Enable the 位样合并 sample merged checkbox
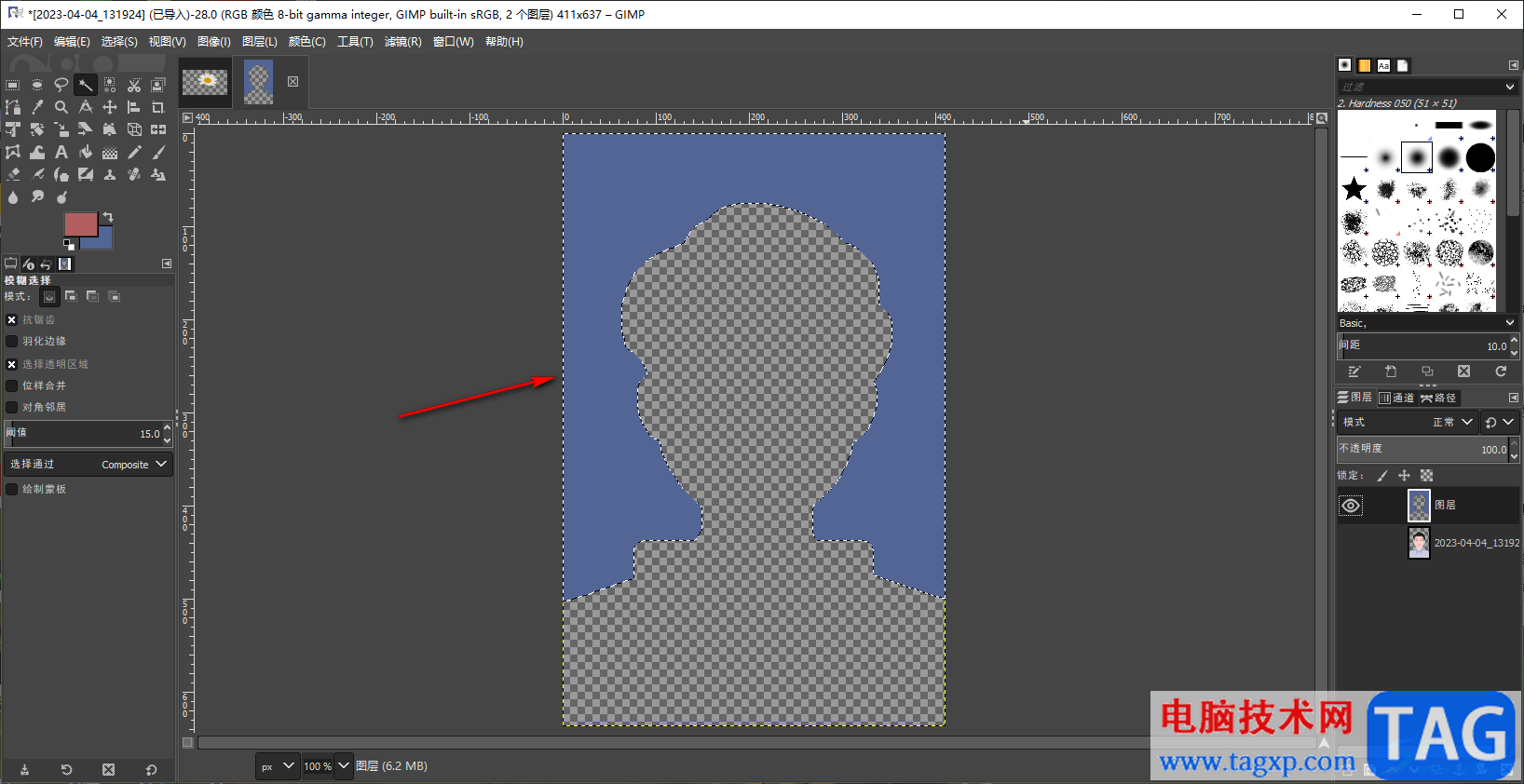Image resolution: width=1524 pixels, height=784 pixels. 12,385
